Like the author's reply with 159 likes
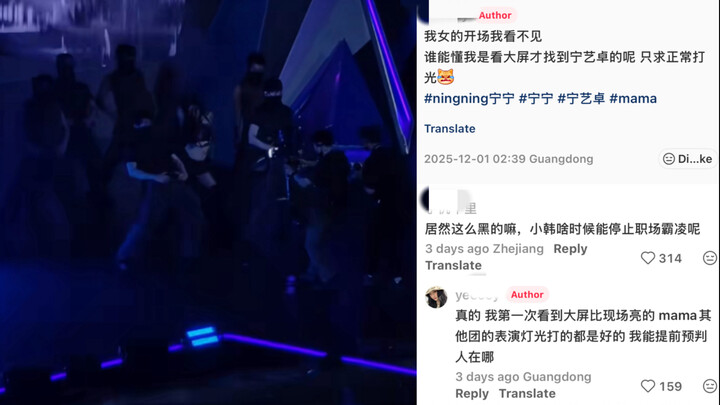The image size is (720, 405). click(647, 386)
